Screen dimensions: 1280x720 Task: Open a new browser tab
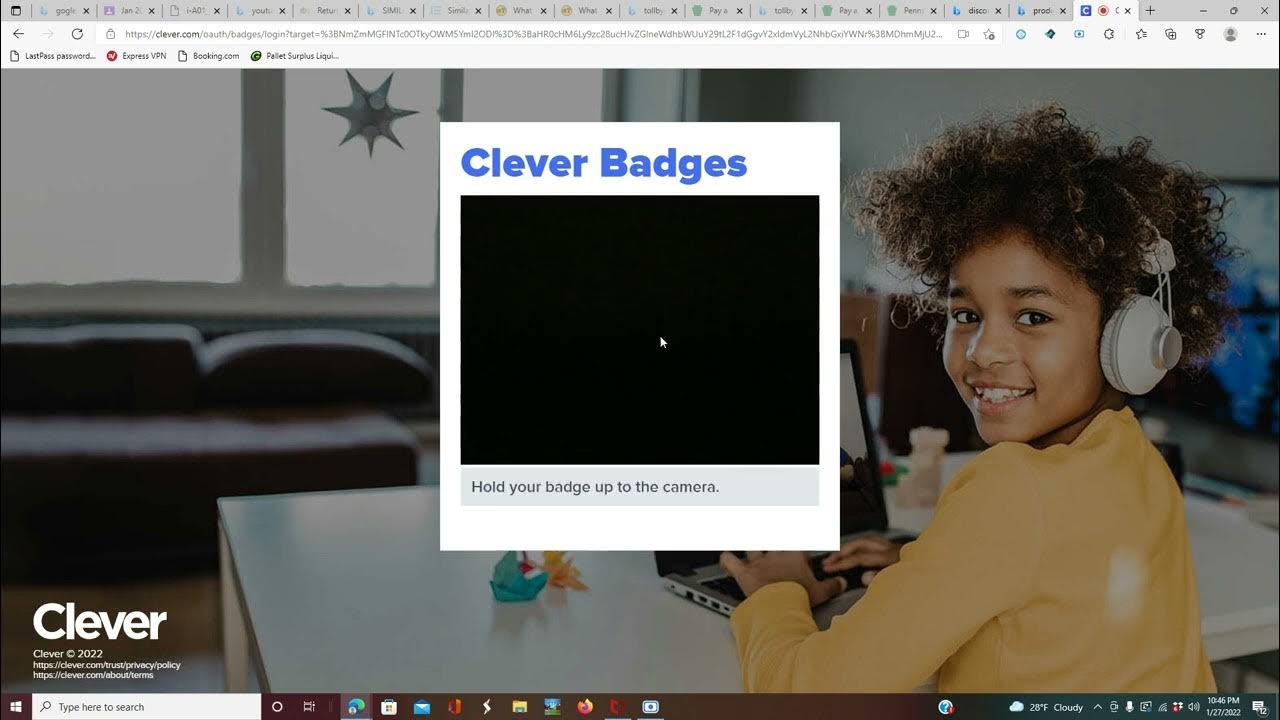click(1150, 10)
